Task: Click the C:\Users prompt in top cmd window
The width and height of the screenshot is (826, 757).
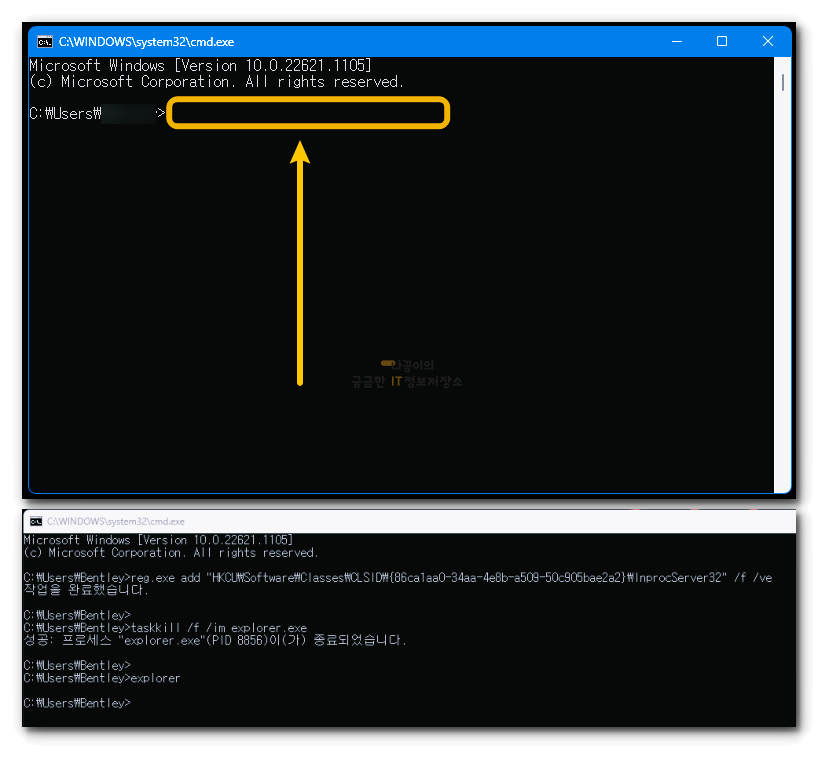Action: coord(97,113)
